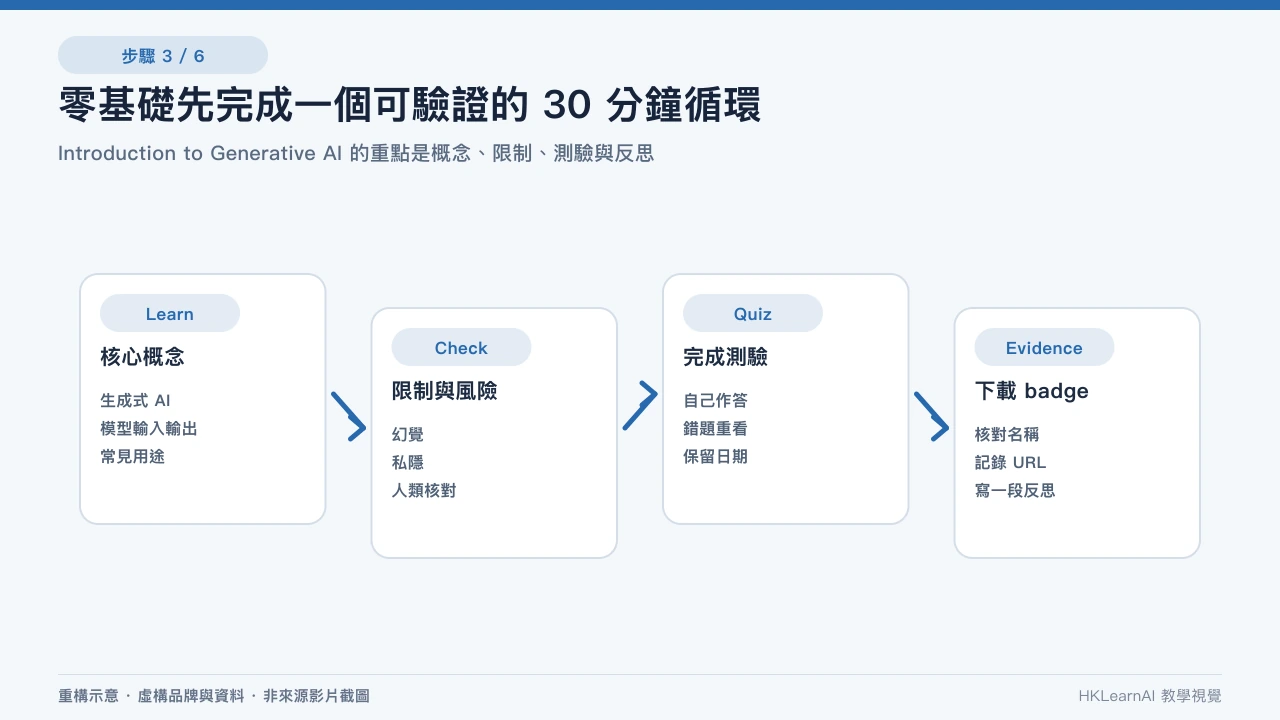This screenshot has height=720, width=1280.
Task: Click the 錯題重看 line
Action: [715, 428]
